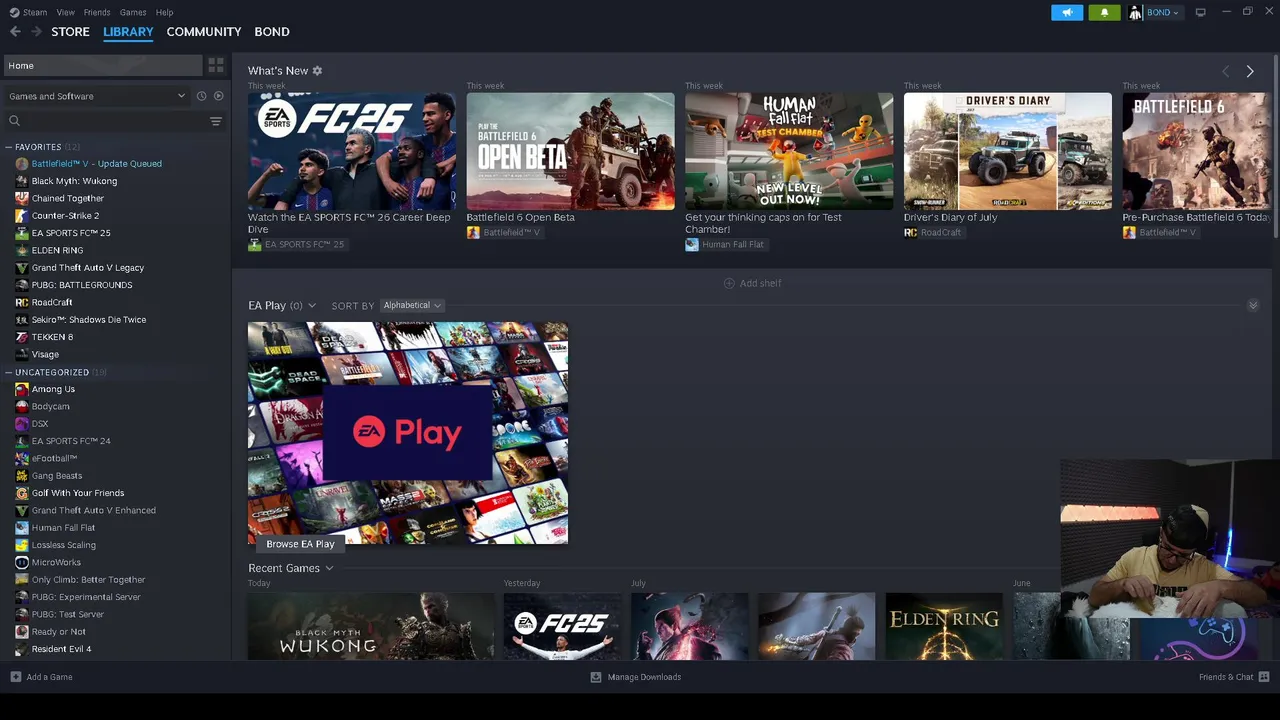Click the library search field
This screenshot has width=1280, height=720.
coord(115,121)
